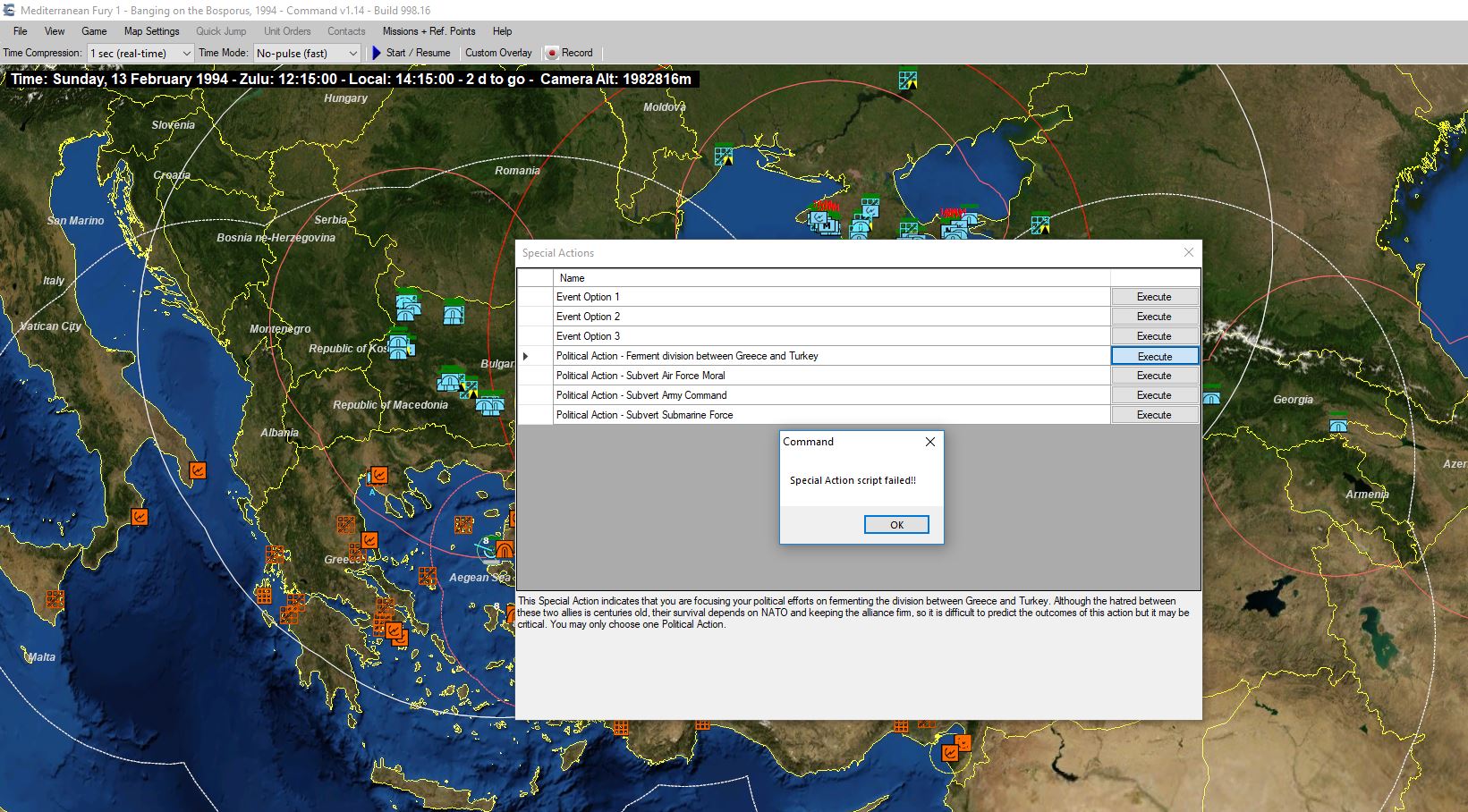Click OK in the script failed dialog
The height and width of the screenshot is (812, 1468).
[x=896, y=525]
